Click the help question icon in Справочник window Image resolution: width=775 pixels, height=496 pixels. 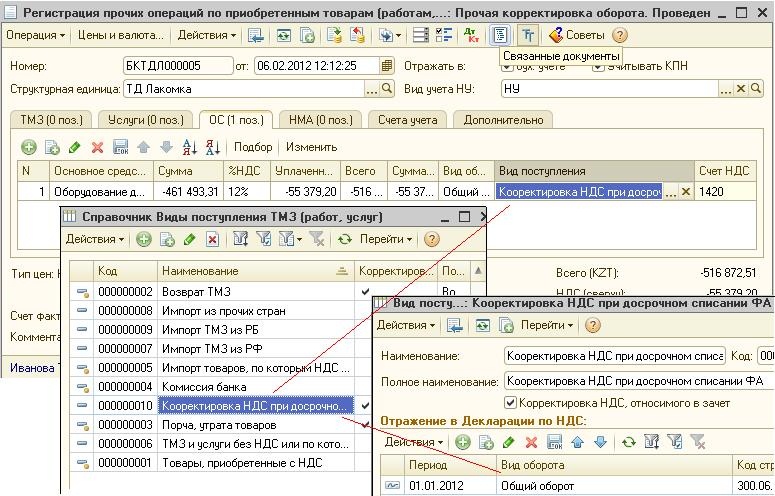click(432, 240)
